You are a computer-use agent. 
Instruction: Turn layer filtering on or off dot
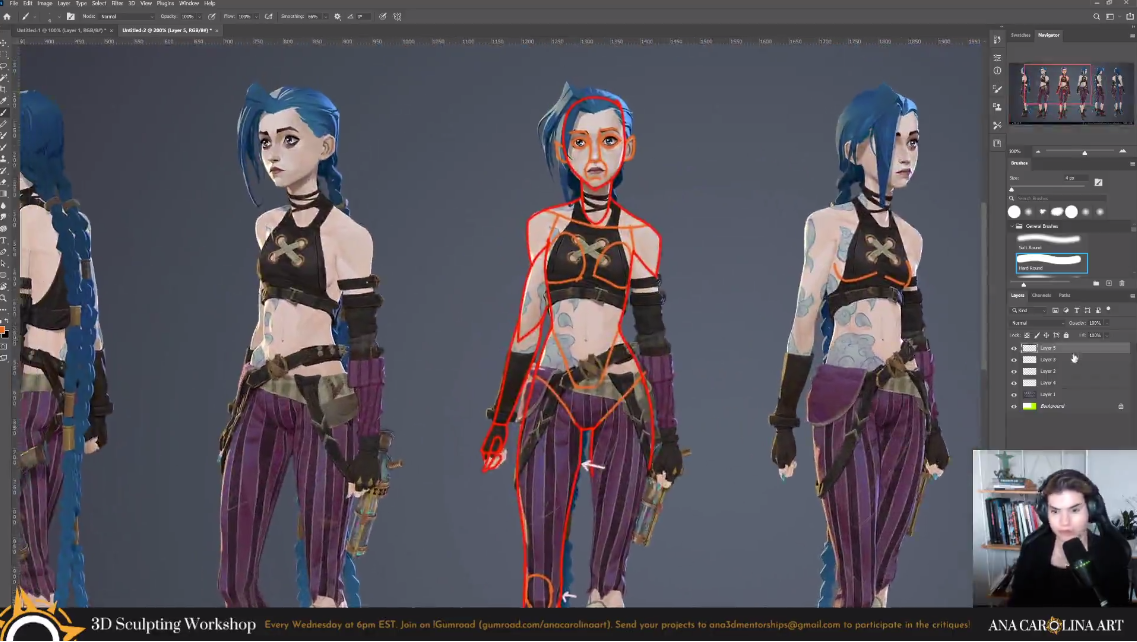[1108, 309]
